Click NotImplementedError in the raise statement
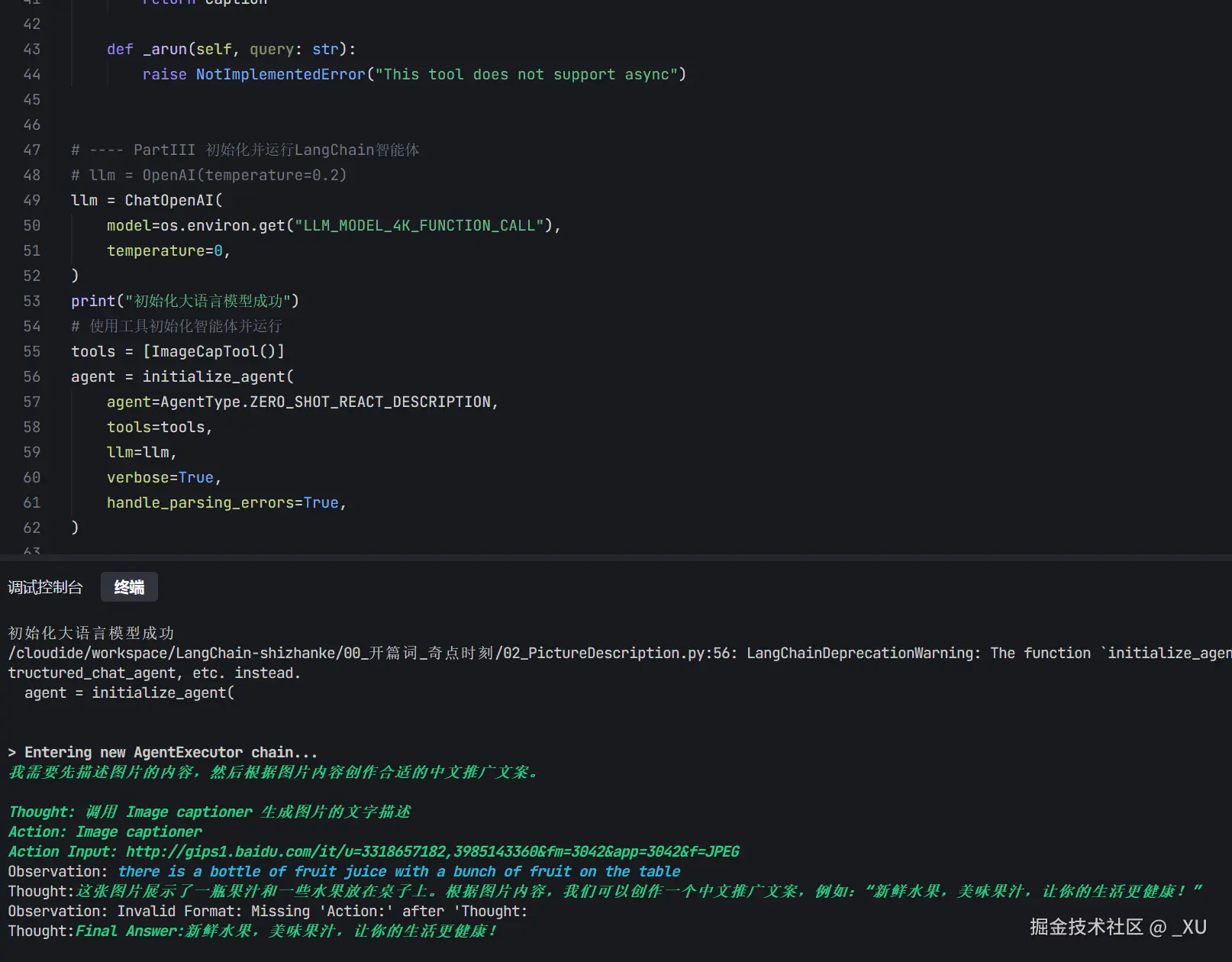Image resolution: width=1232 pixels, height=962 pixels. [x=280, y=74]
